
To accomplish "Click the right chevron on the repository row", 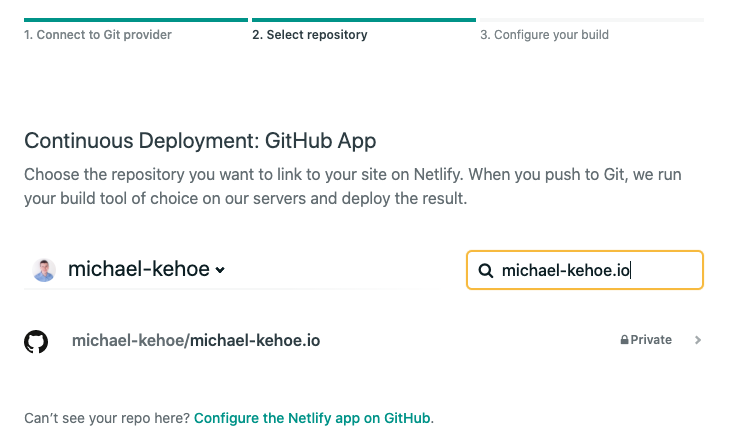I will pyautogui.click(x=698, y=340).
